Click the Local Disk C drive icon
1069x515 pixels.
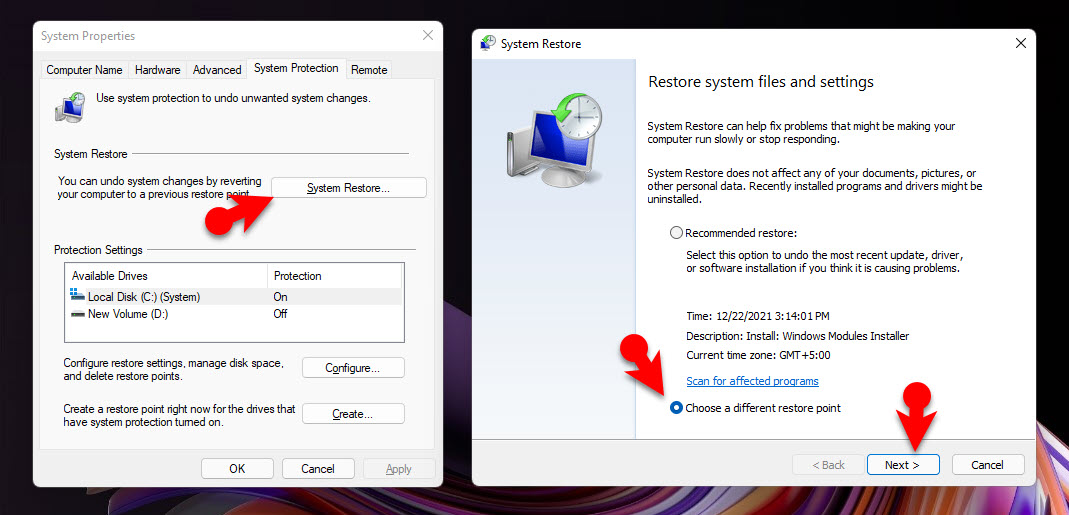click(x=77, y=295)
